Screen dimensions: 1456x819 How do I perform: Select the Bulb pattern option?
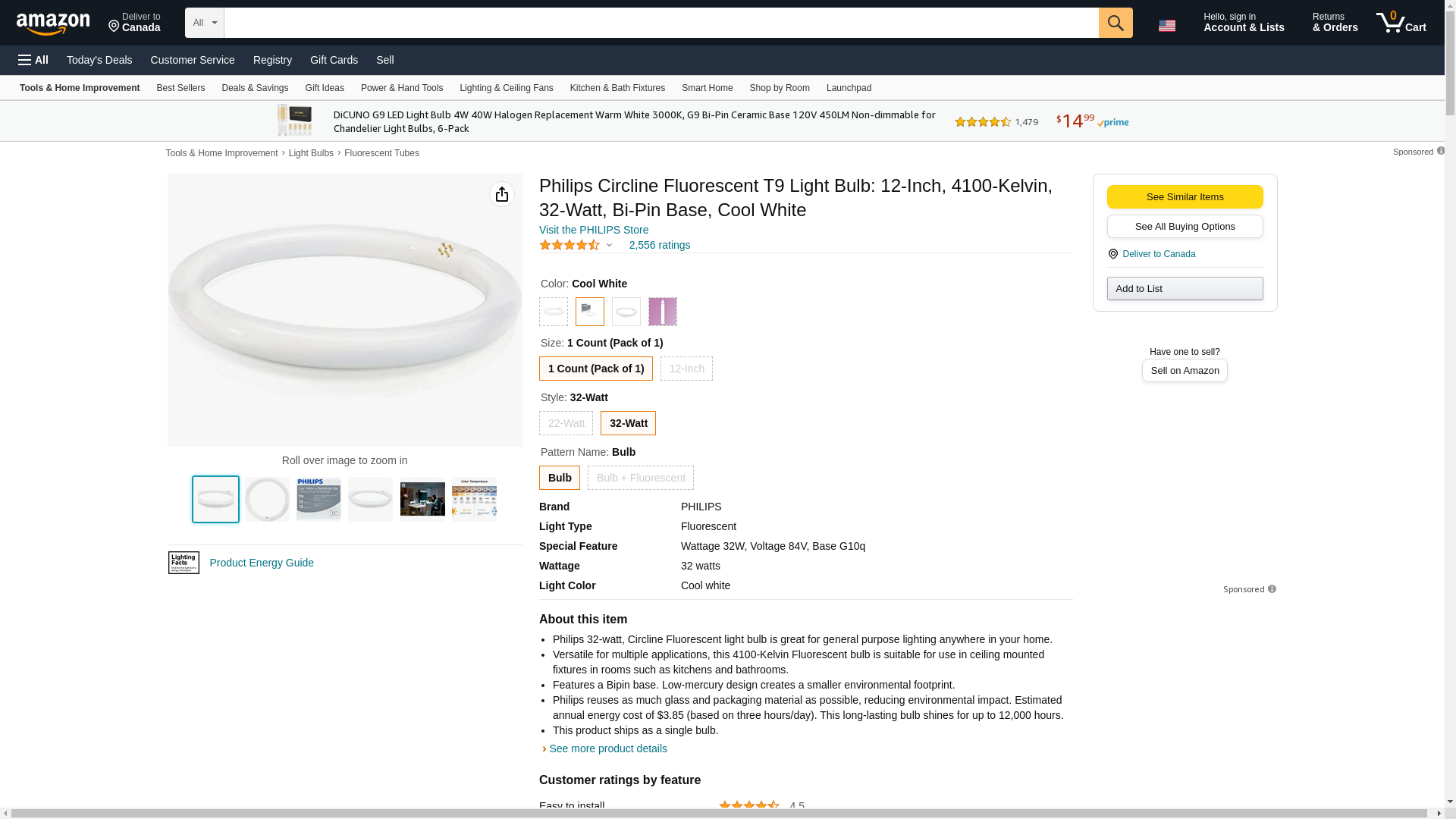click(x=559, y=478)
